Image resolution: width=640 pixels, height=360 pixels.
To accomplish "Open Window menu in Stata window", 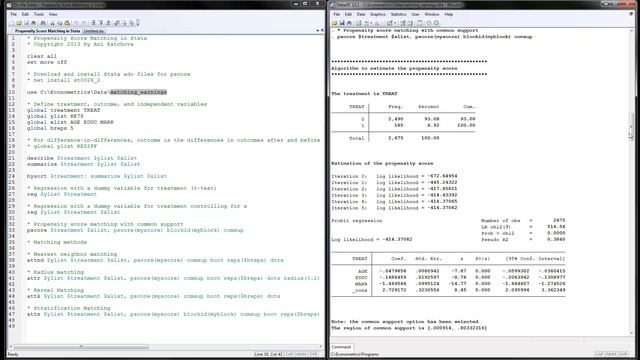I will pyautogui.click(x=432, y=14).
